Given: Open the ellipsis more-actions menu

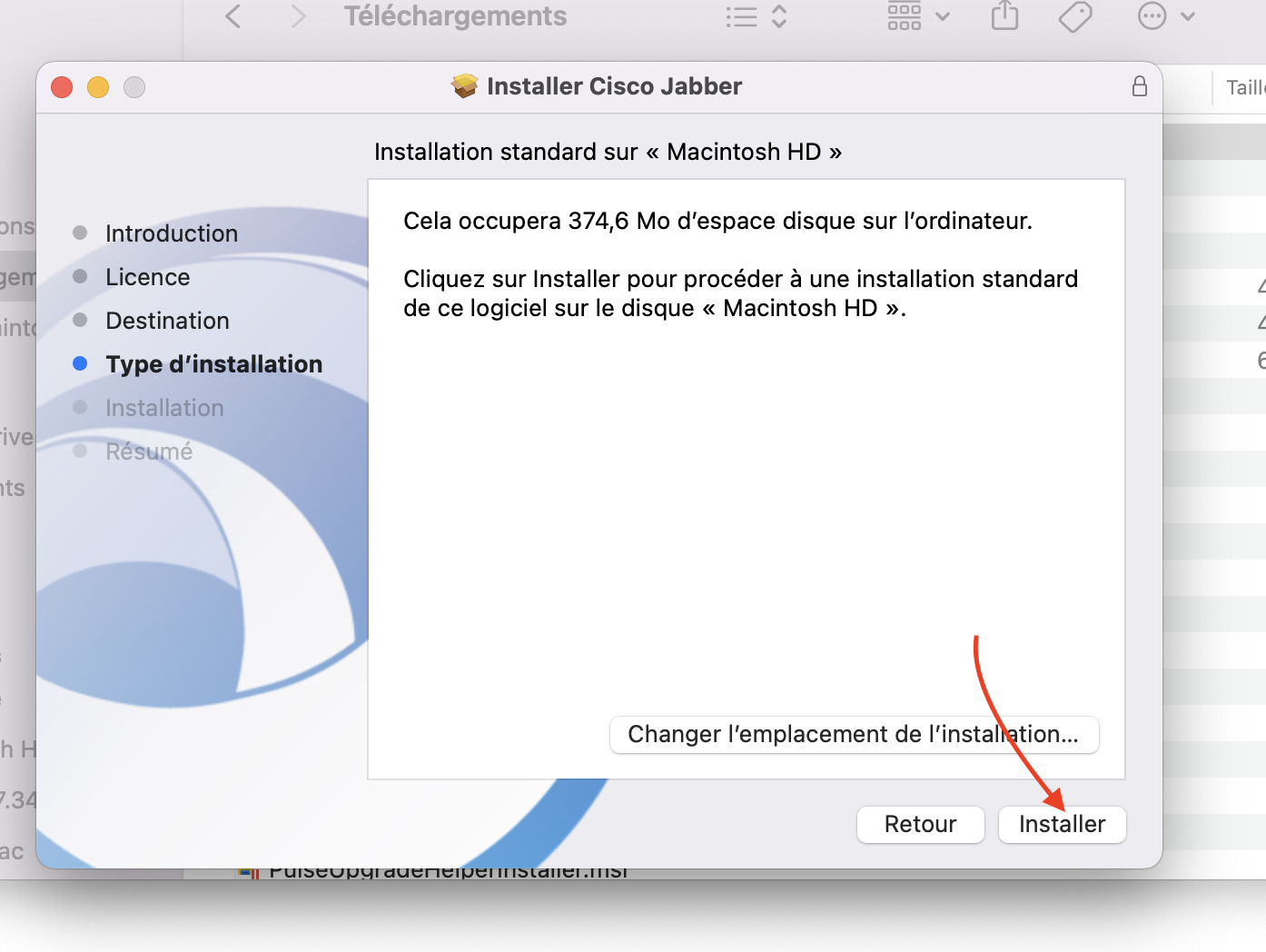Looking at the screenshot, I should tap(1166, 16).
